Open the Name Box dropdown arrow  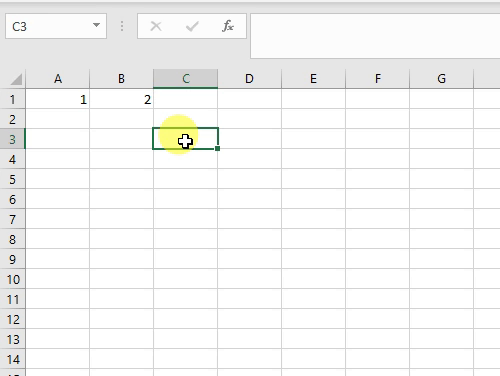click(x=96, y=25)
